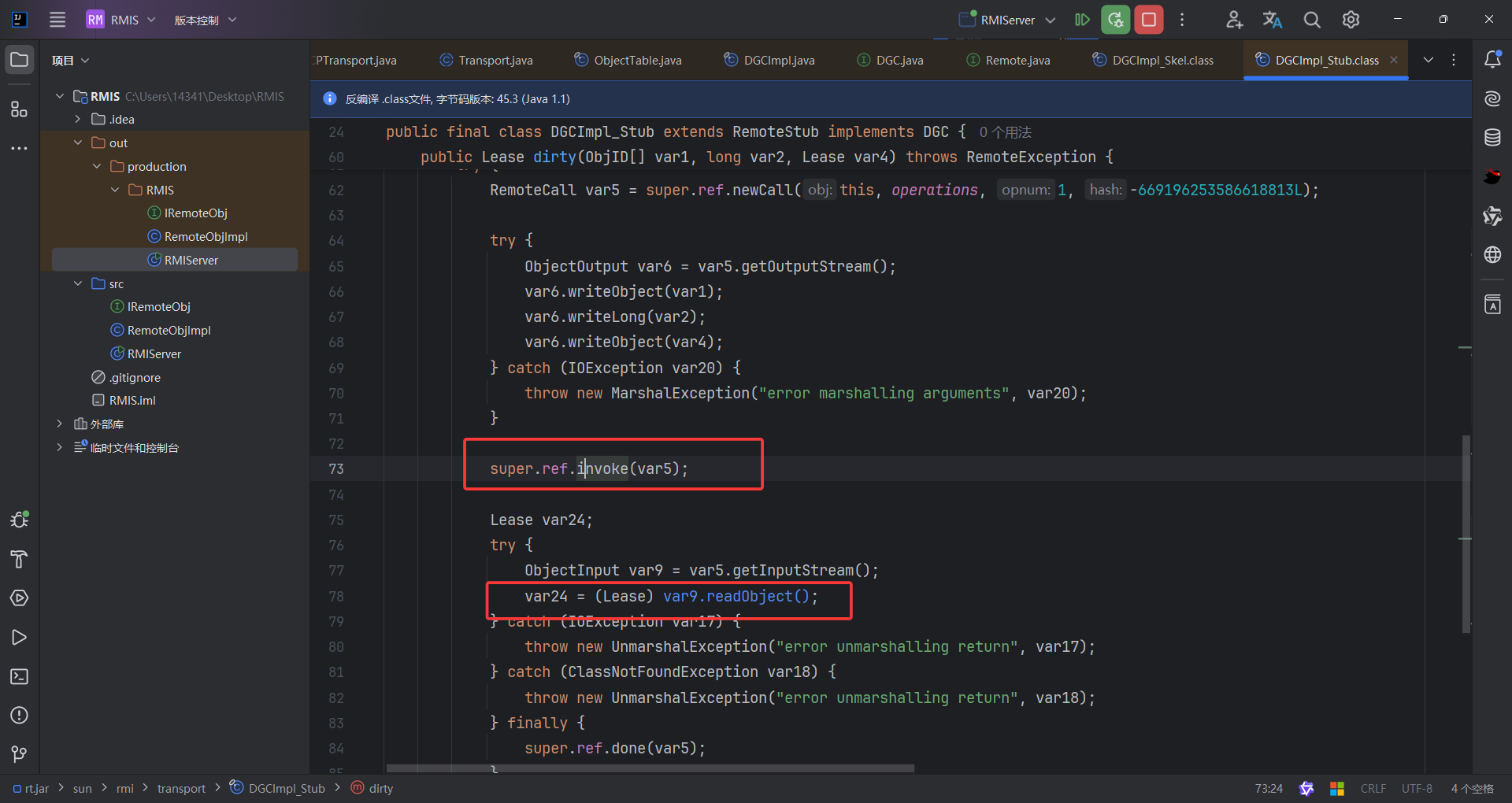Image resolution: width=1512 pixels, height=803 pixels.
Task: Open the Build hammer tool window
Action: click(x=20, y=559)
